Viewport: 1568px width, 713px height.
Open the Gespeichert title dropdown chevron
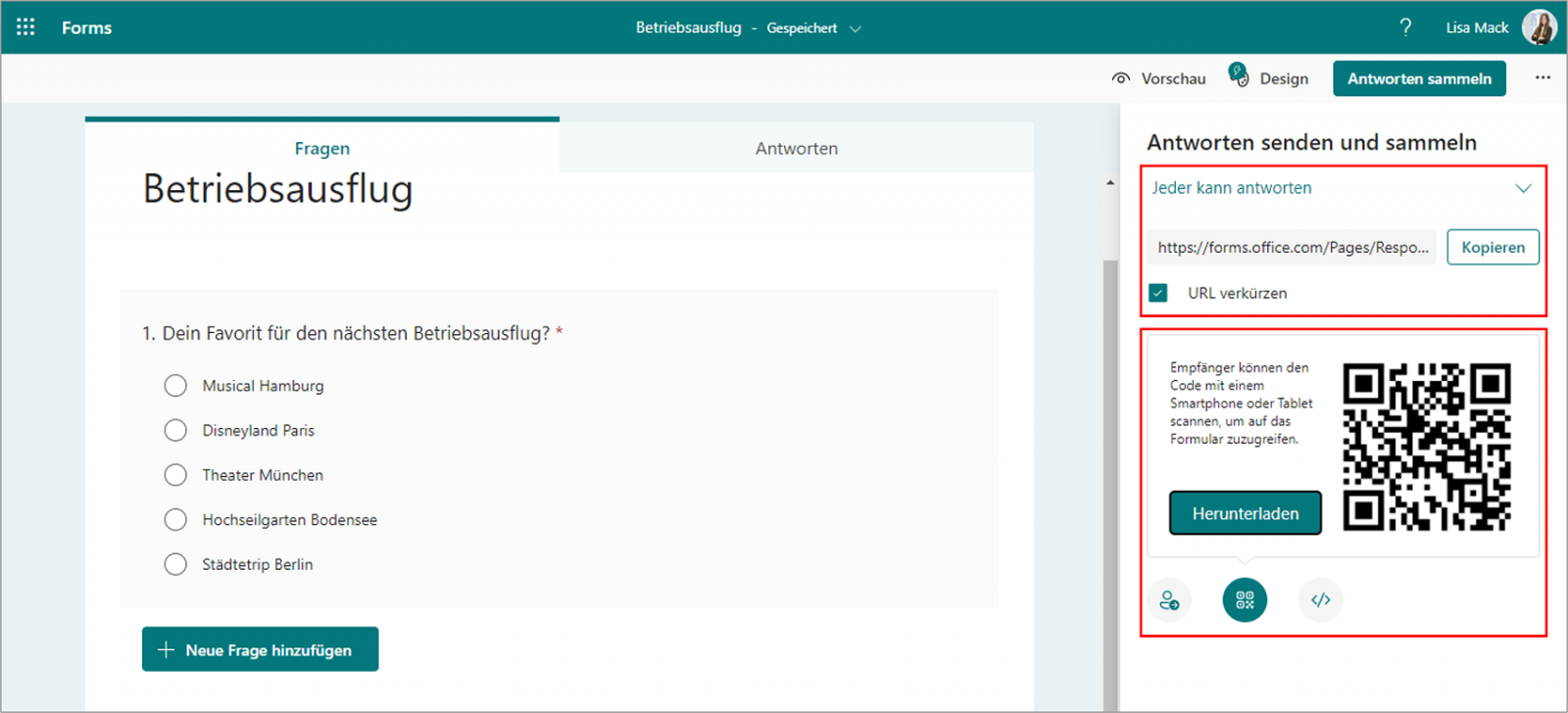pos(856,29)
